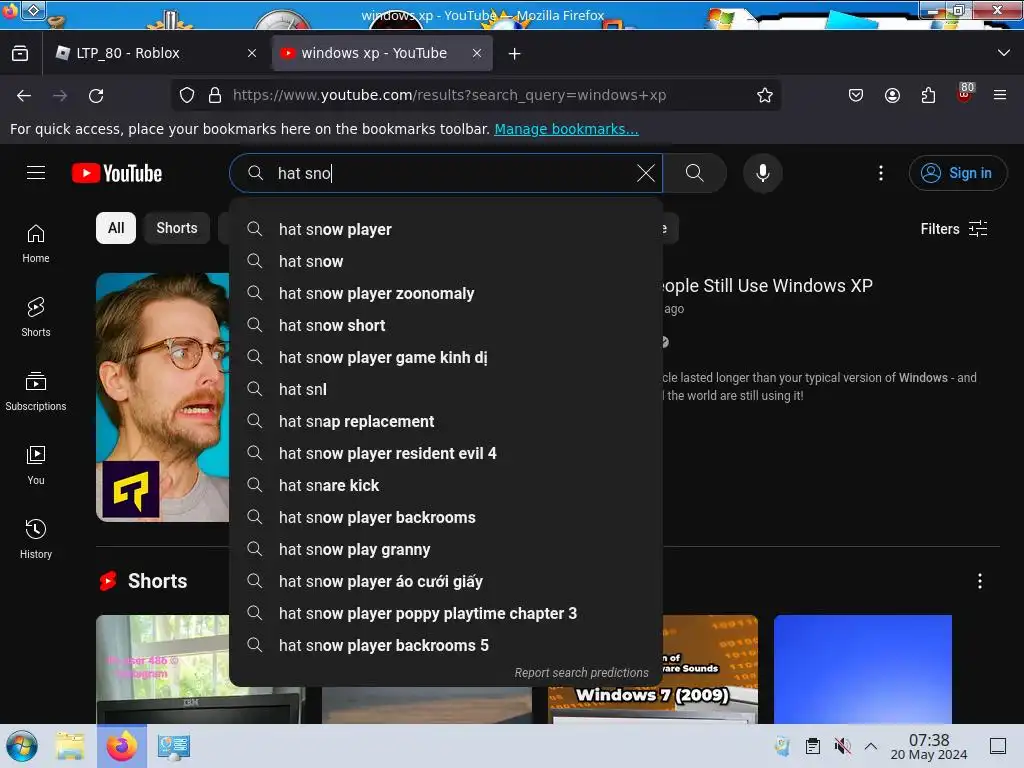Open Shorts in sidebar
Image resolution: width=1024 pixels, height=768 pixels.
click(36, 317)
